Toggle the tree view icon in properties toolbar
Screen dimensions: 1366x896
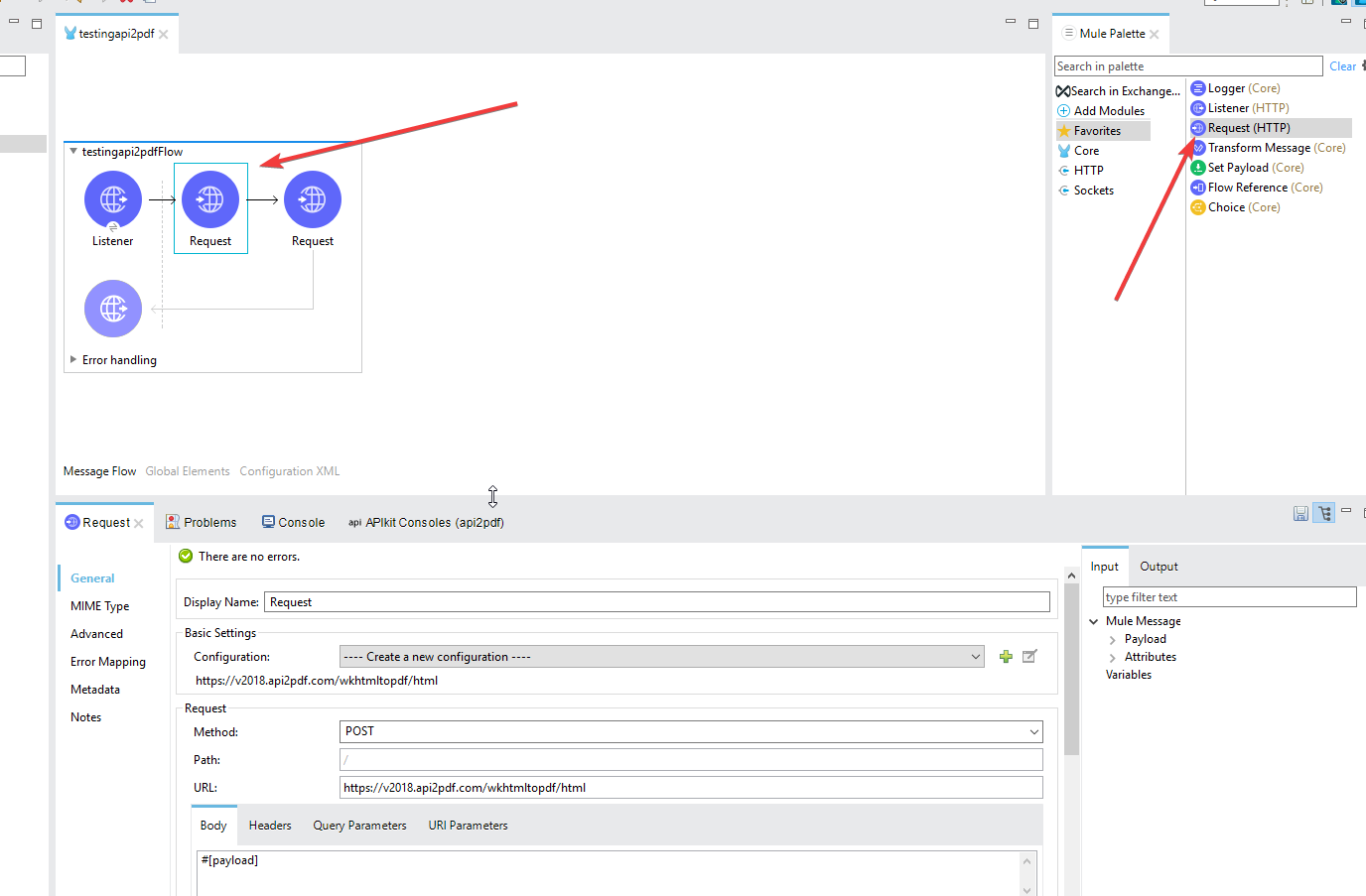coord(1324,513)
